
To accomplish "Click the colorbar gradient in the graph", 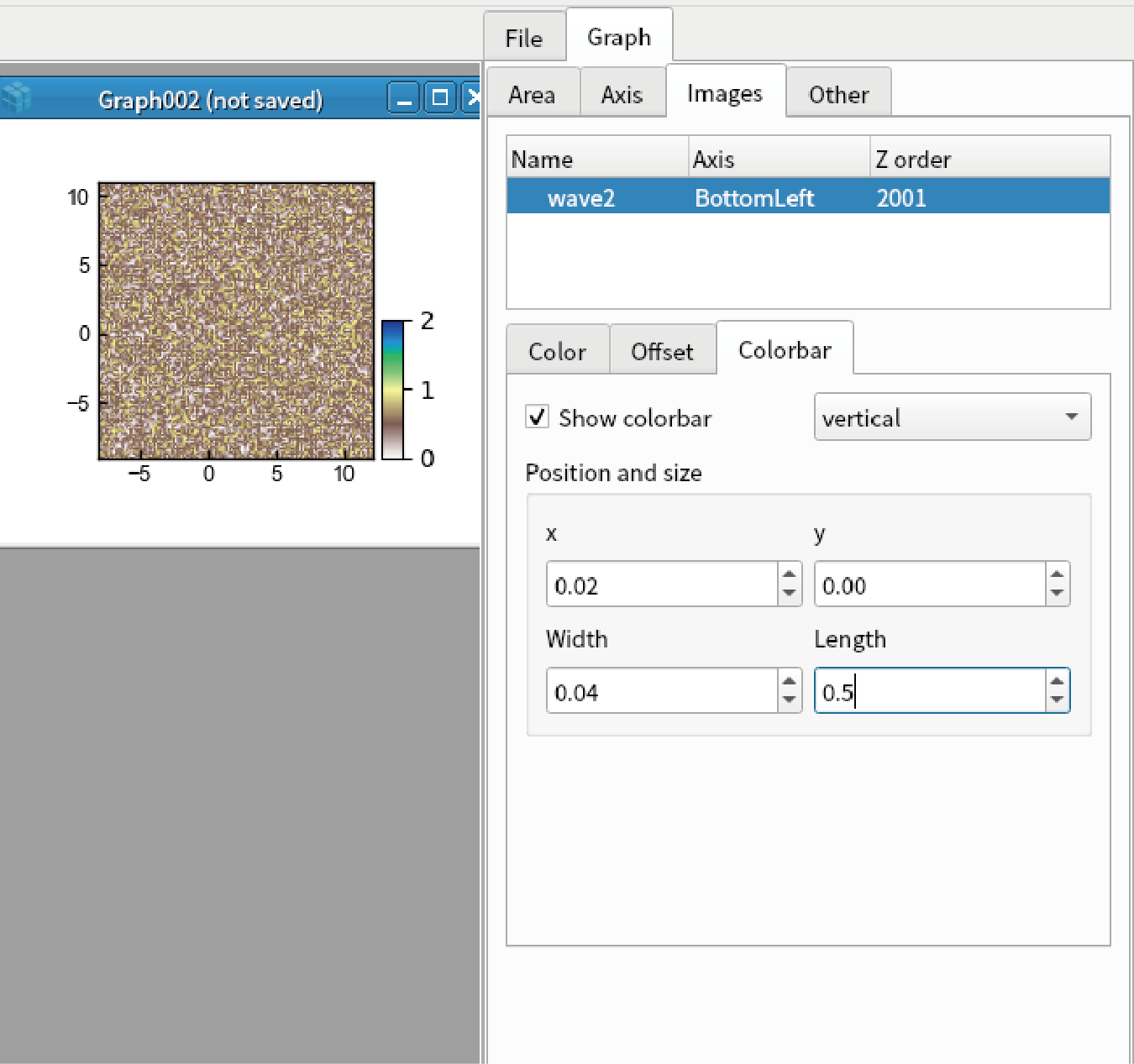I will (393, 390).
